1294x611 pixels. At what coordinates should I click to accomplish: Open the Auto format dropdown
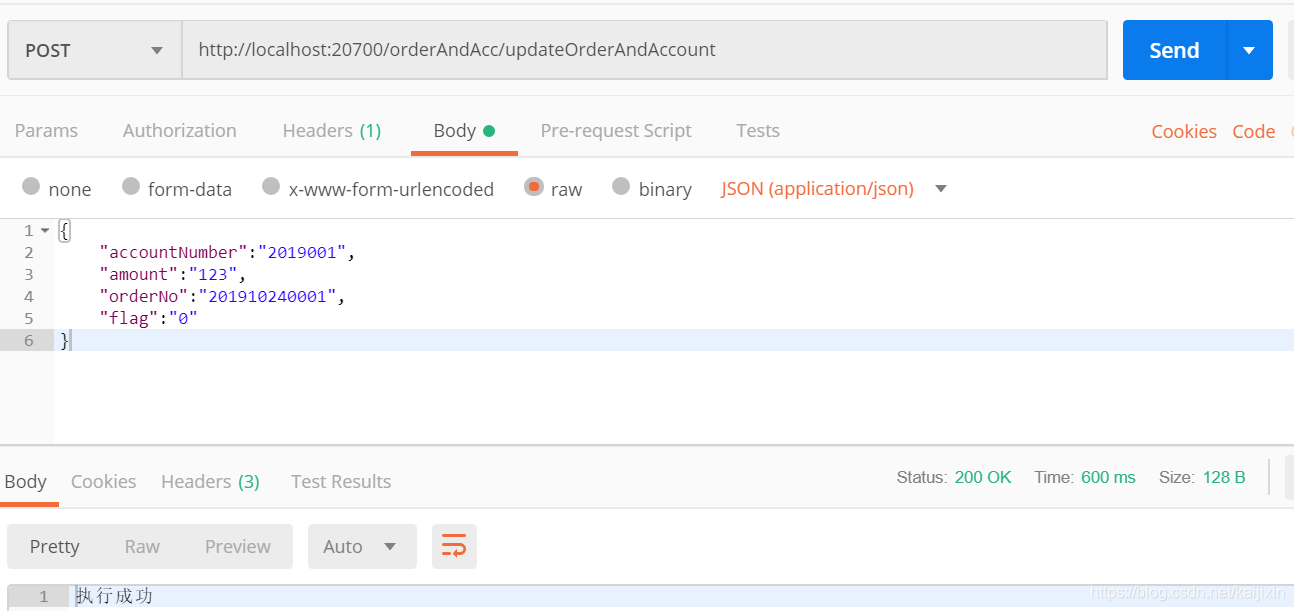pos(362,546)
